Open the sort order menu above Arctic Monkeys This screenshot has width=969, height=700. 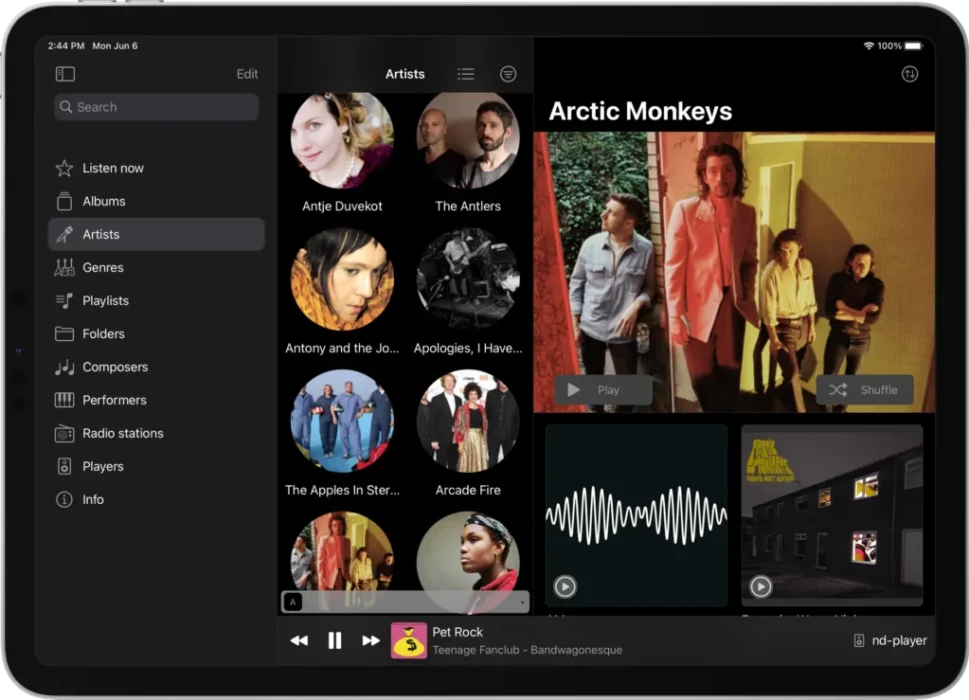[909, 74]
